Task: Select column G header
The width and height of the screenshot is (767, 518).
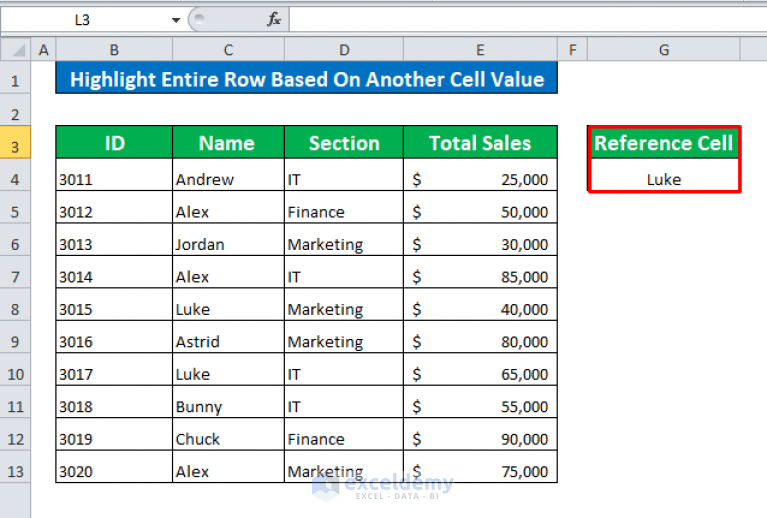Action: coord(664,50)
